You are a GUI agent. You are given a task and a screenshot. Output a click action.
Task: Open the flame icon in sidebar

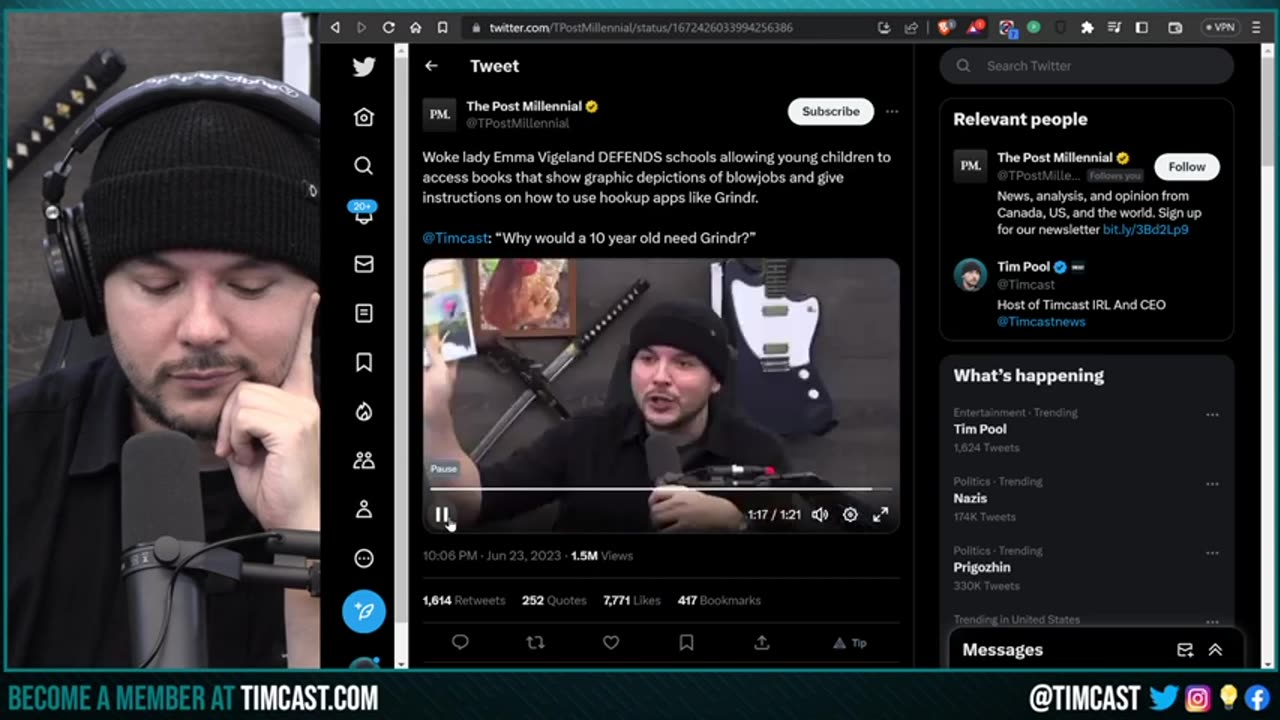pyautogui.click(x=364, y=411)
